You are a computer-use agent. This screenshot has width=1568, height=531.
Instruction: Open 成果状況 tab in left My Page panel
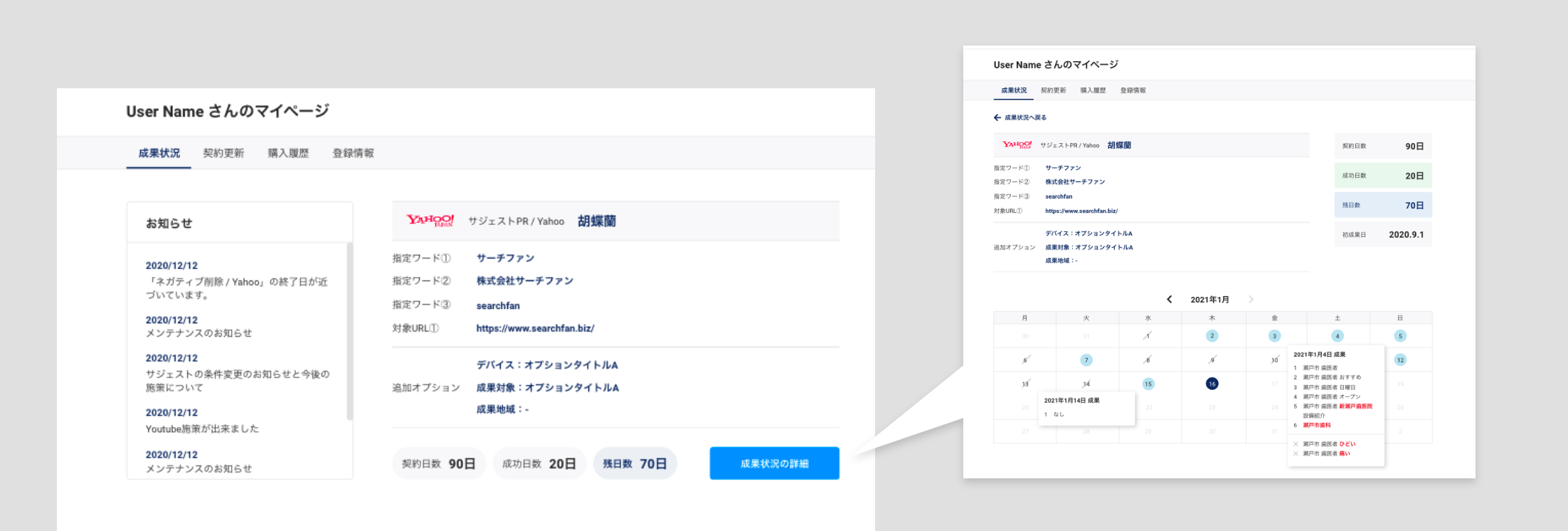pyautogui.click(x=159, y=153)
